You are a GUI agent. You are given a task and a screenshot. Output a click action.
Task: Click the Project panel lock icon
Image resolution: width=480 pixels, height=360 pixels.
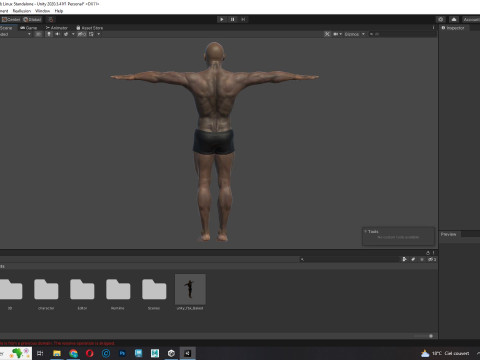pos(428,253)
